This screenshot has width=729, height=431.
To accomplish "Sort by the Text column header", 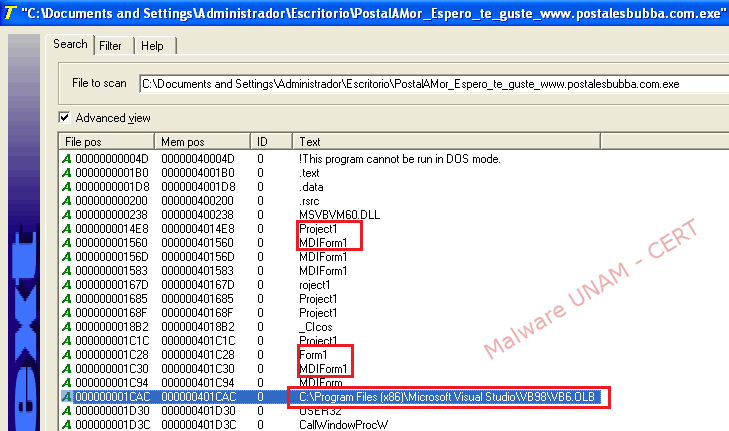I will coord(446,141).
